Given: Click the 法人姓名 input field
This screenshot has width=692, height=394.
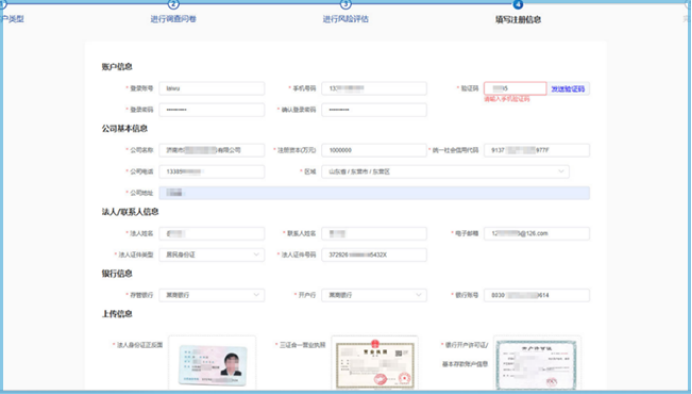Looking at the screenshot, I should 212,233.
